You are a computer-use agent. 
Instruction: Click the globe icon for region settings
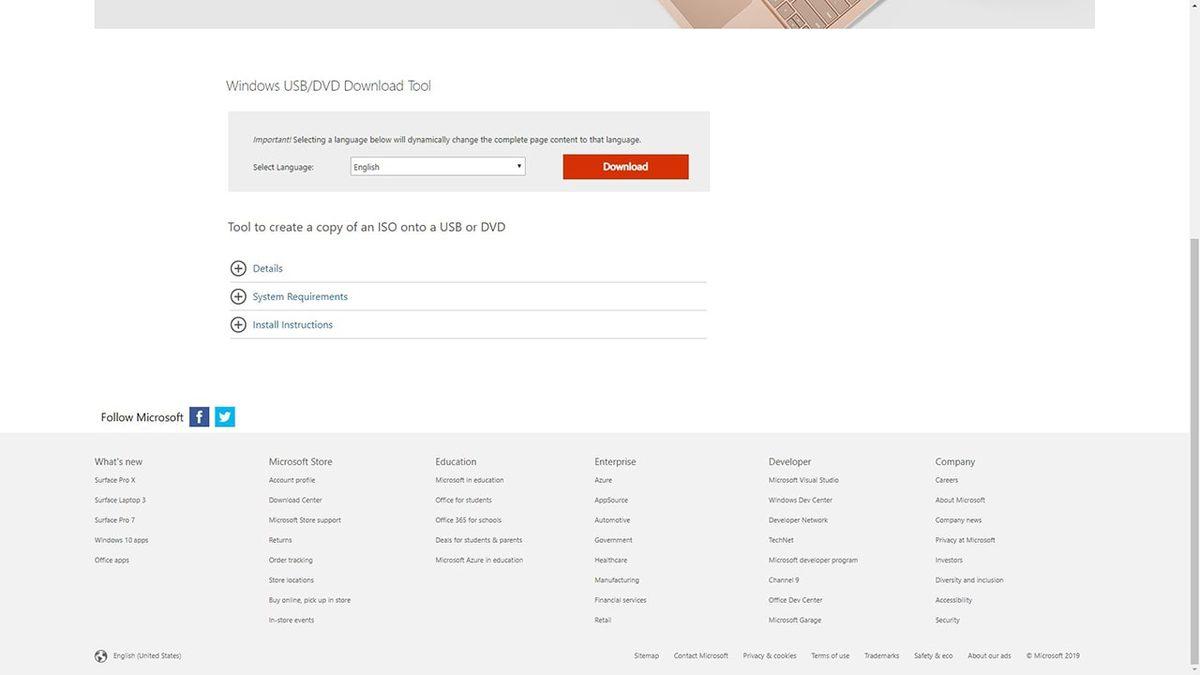[x=101, y=656]
